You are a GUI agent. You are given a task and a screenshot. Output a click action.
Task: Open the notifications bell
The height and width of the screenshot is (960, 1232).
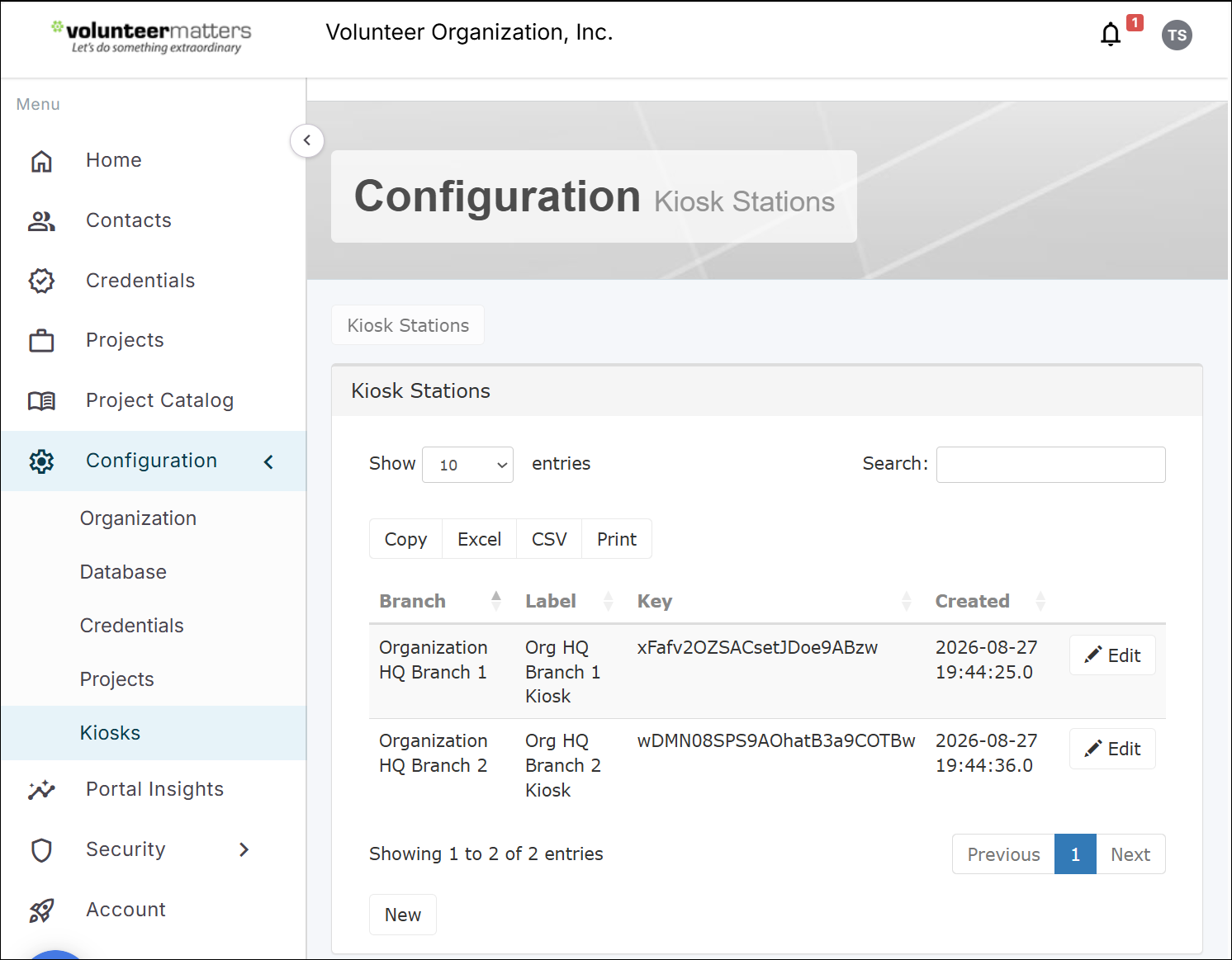click(x=1111, y=35)
